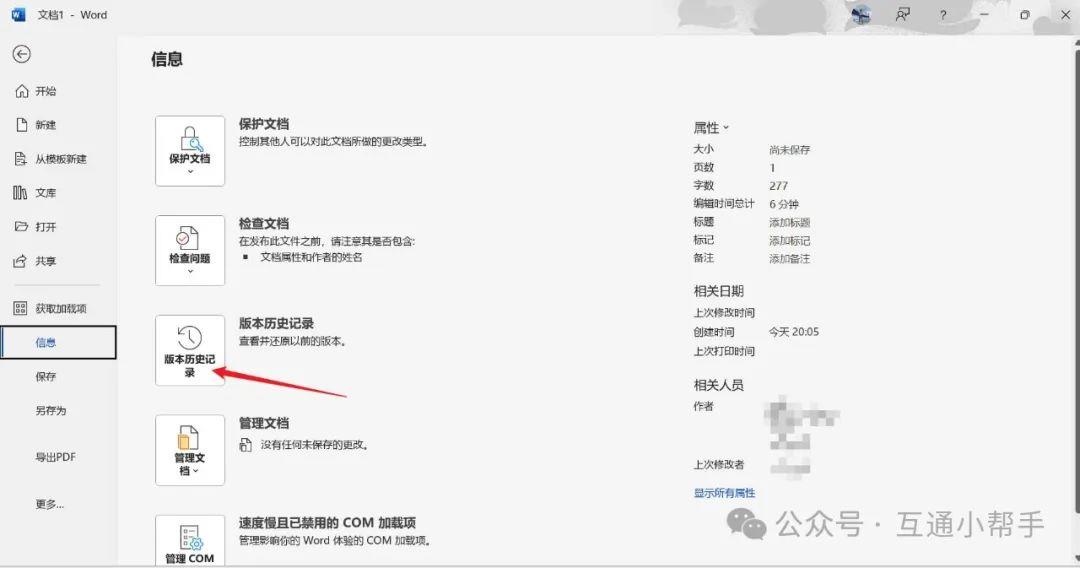
Task: Click the 版本历史记录 button
Action: click(190, 350)
